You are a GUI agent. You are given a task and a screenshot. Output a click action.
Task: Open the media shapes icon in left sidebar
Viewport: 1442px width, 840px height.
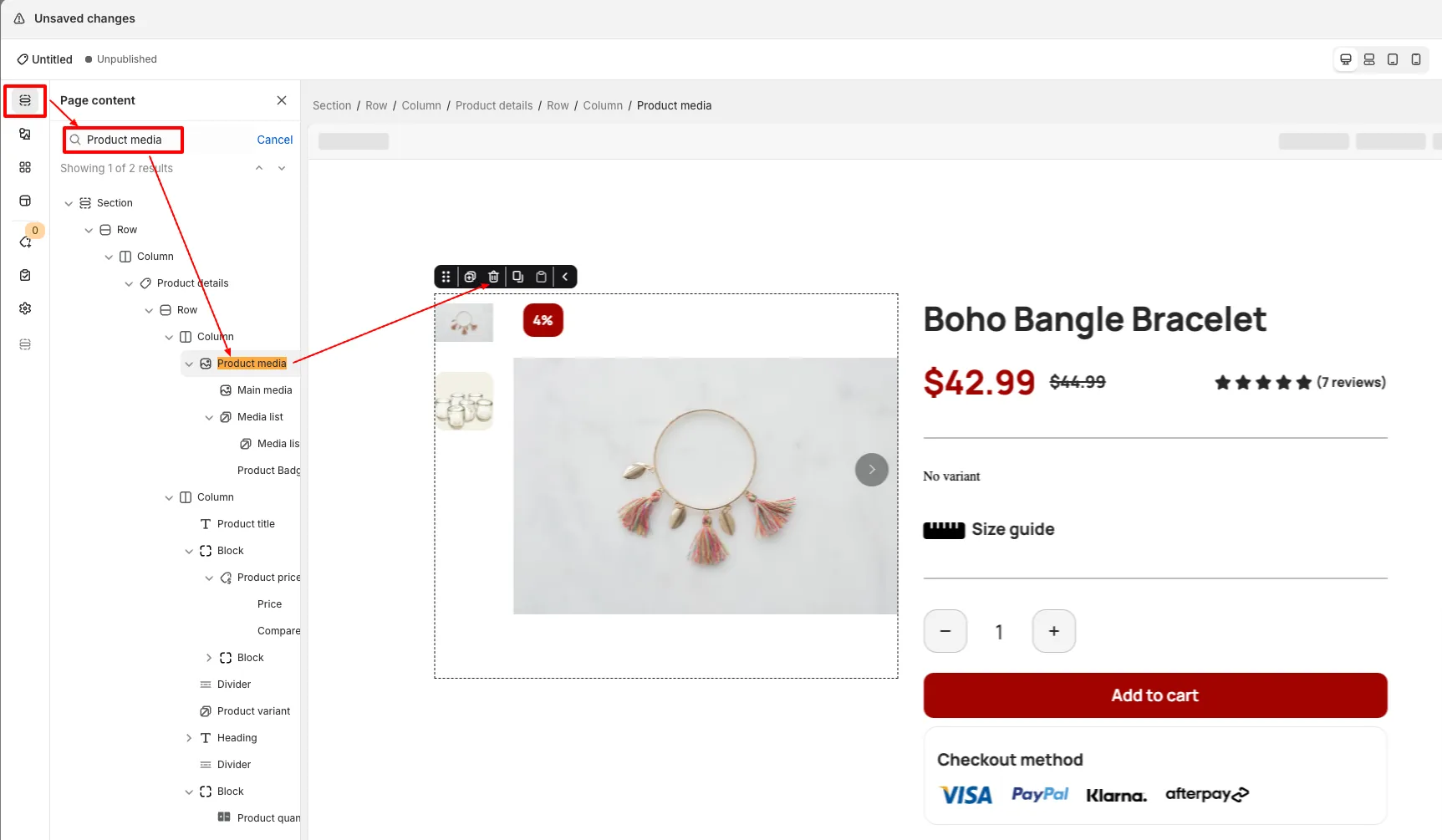pos(25,134)
